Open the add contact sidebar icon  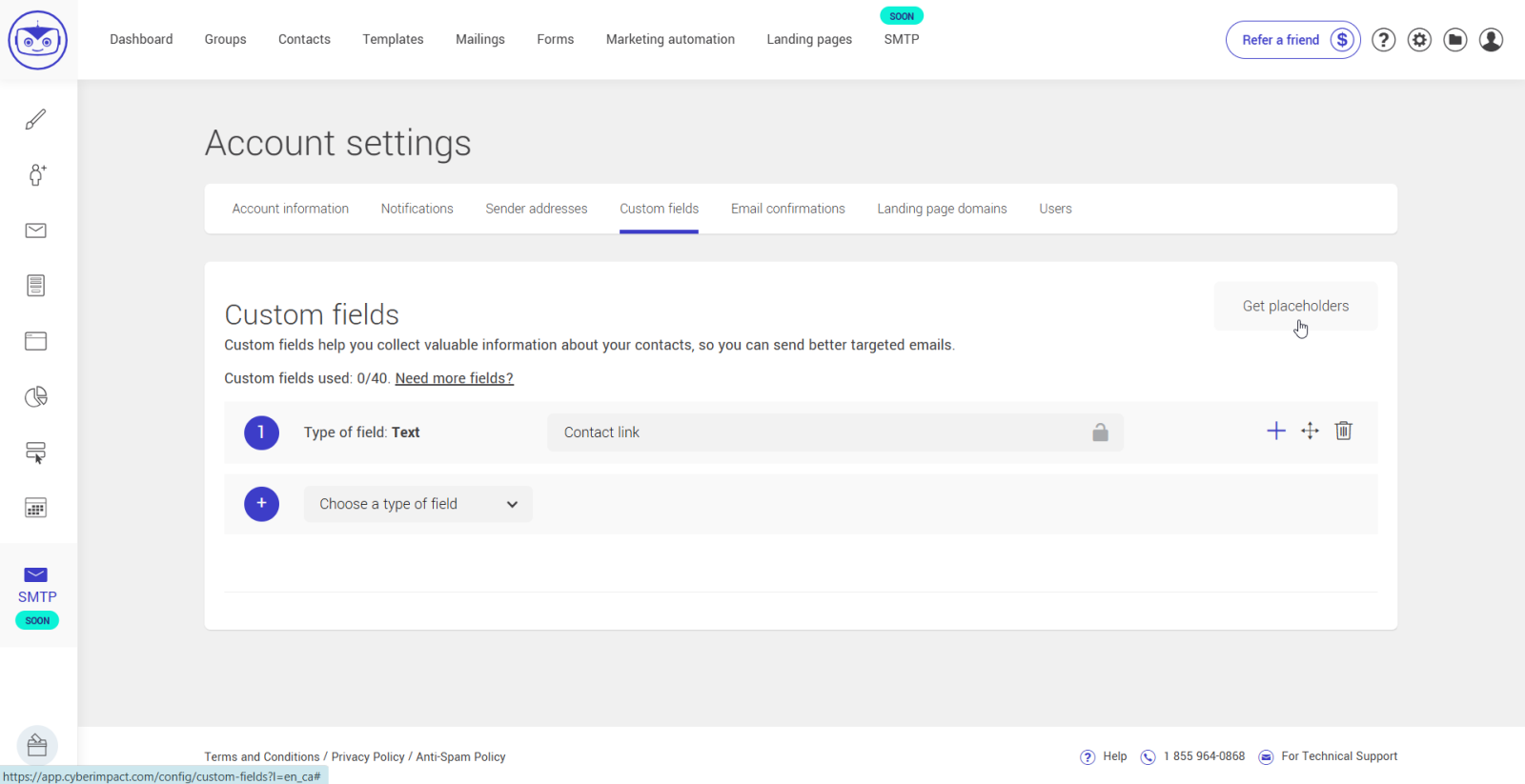(x=36, y=174)
